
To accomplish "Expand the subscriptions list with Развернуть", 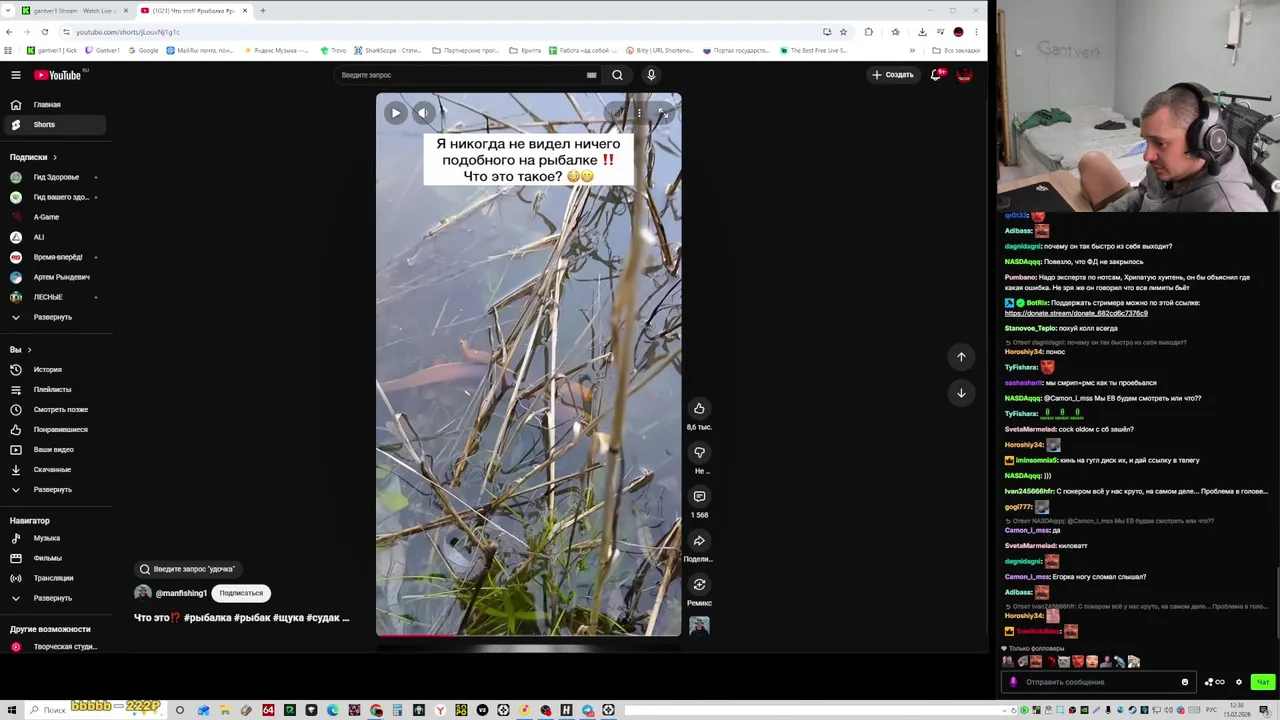I will pyautogui.click(x=55, y=317).
